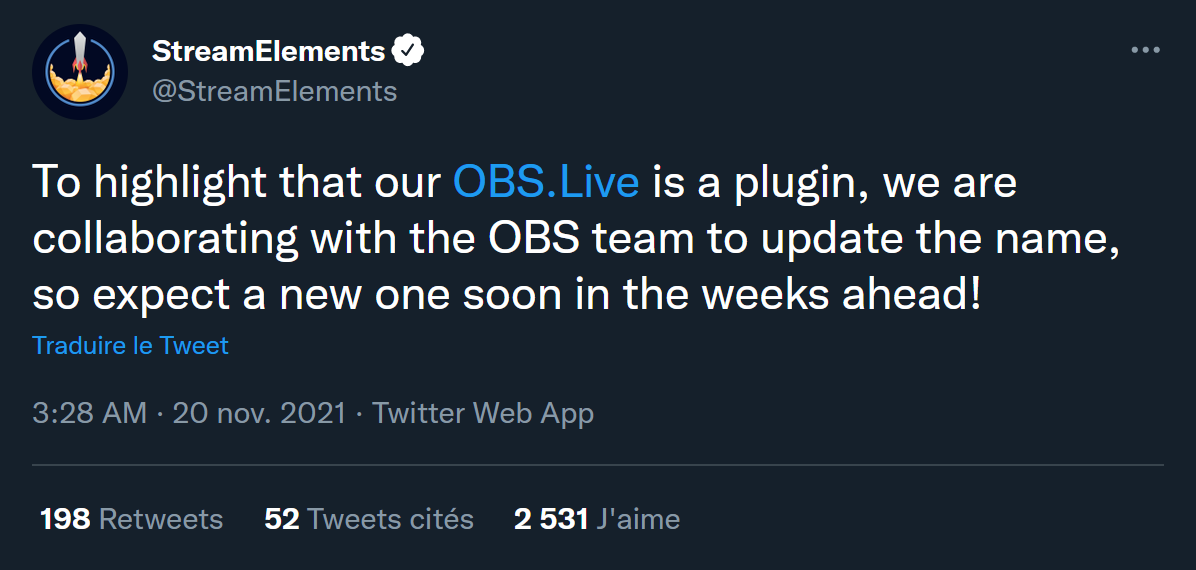Viewport: 1196px width, 570px height.
Task: Click the StreamElements display name
Action: [x=268, y=51]
